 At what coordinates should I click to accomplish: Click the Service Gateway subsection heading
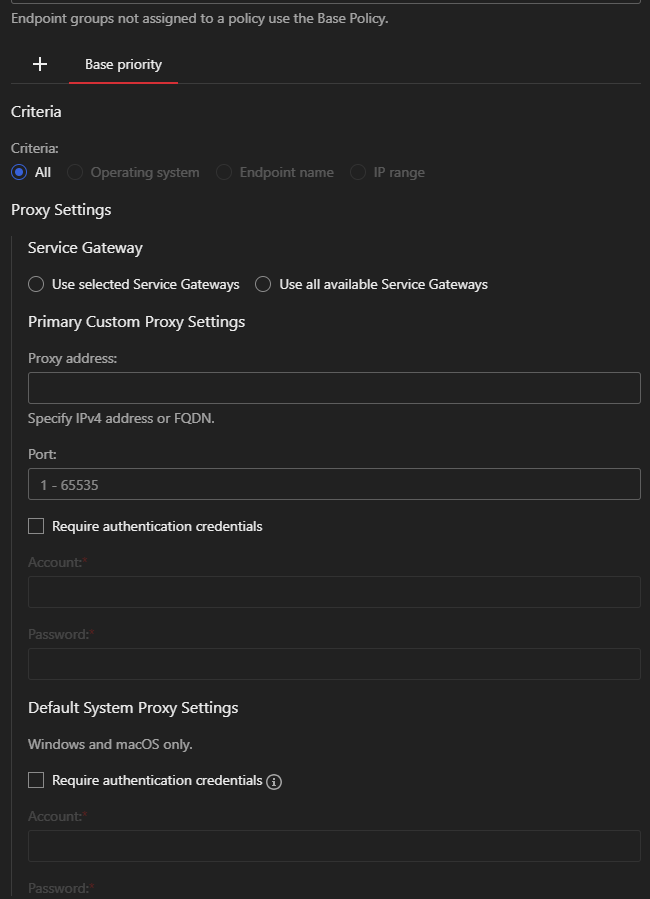pyautogui.click(x=85, y=247)
